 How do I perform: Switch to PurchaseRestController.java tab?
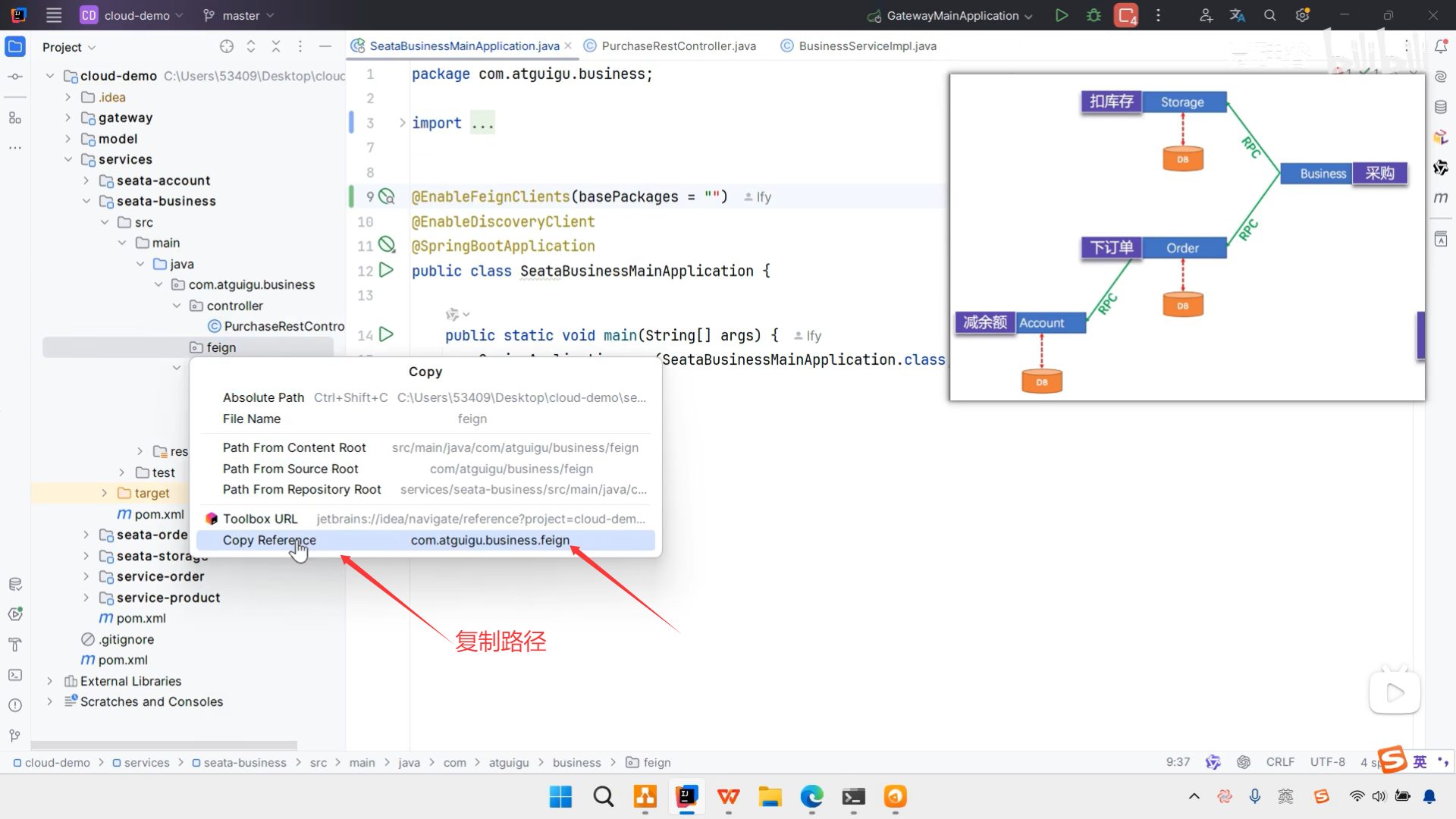pyautogui.click(x=678, y=46)
